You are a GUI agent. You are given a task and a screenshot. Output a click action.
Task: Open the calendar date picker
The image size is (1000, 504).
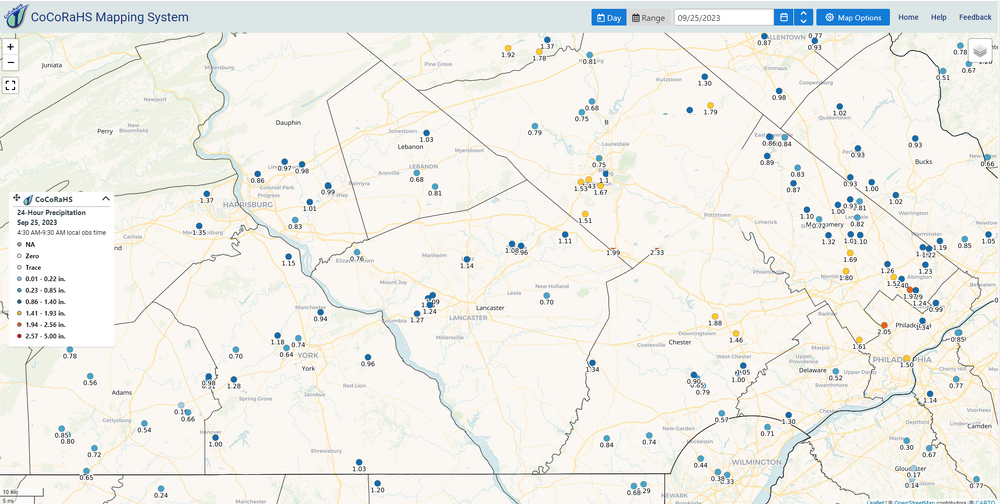click(x=784, y=18)
